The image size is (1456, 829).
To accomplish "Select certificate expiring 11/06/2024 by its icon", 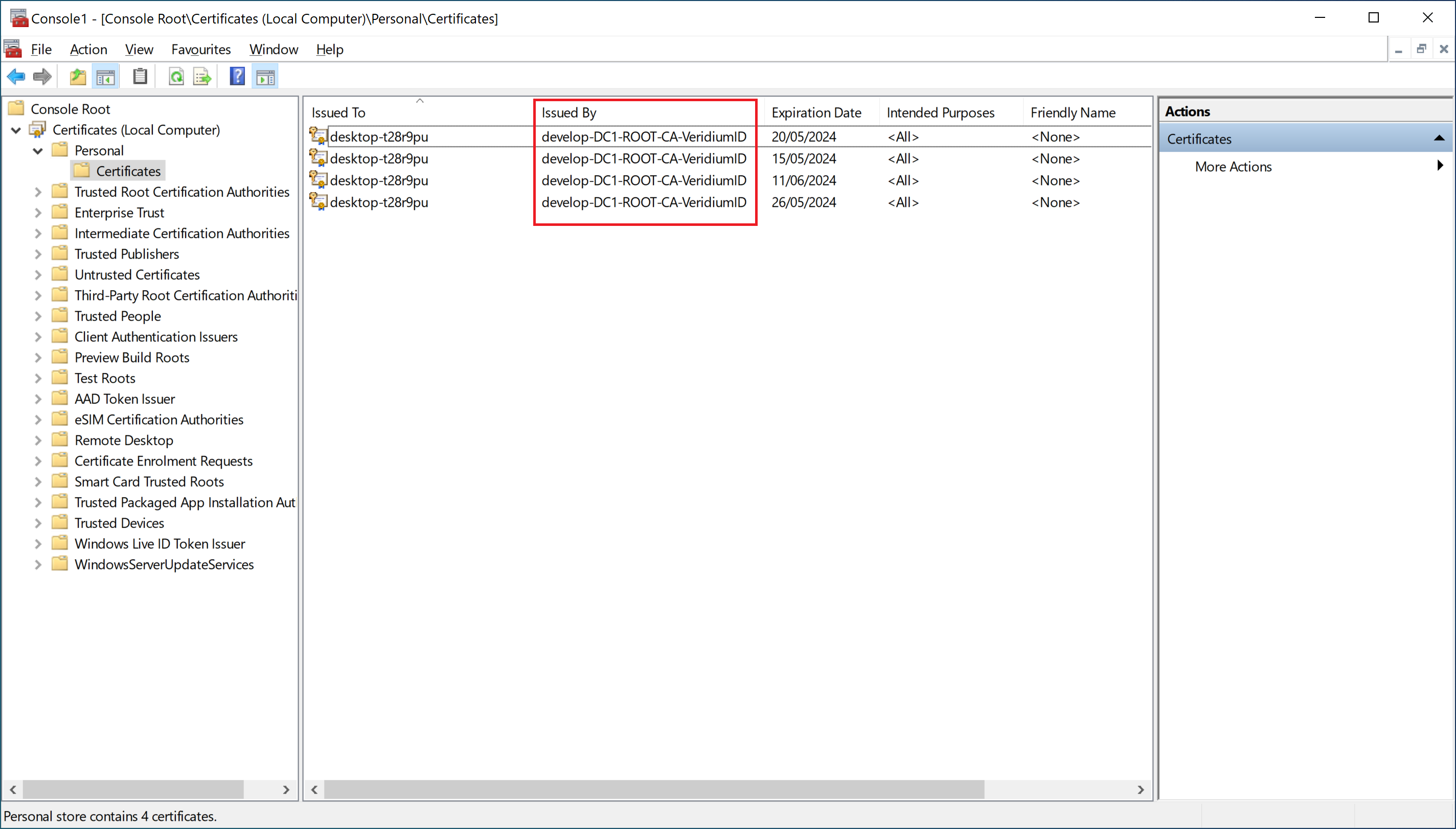I will coord(318,180).
